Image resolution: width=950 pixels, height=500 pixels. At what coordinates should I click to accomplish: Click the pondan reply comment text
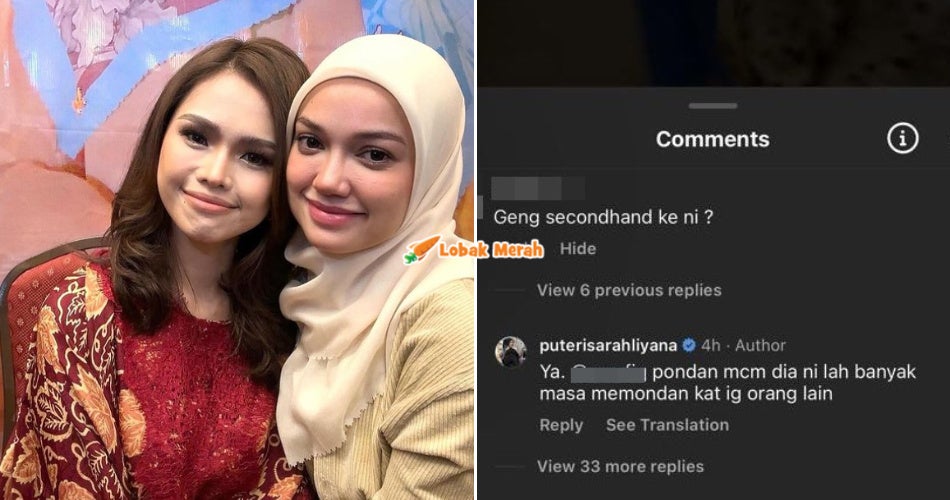[x=728, y=382]
